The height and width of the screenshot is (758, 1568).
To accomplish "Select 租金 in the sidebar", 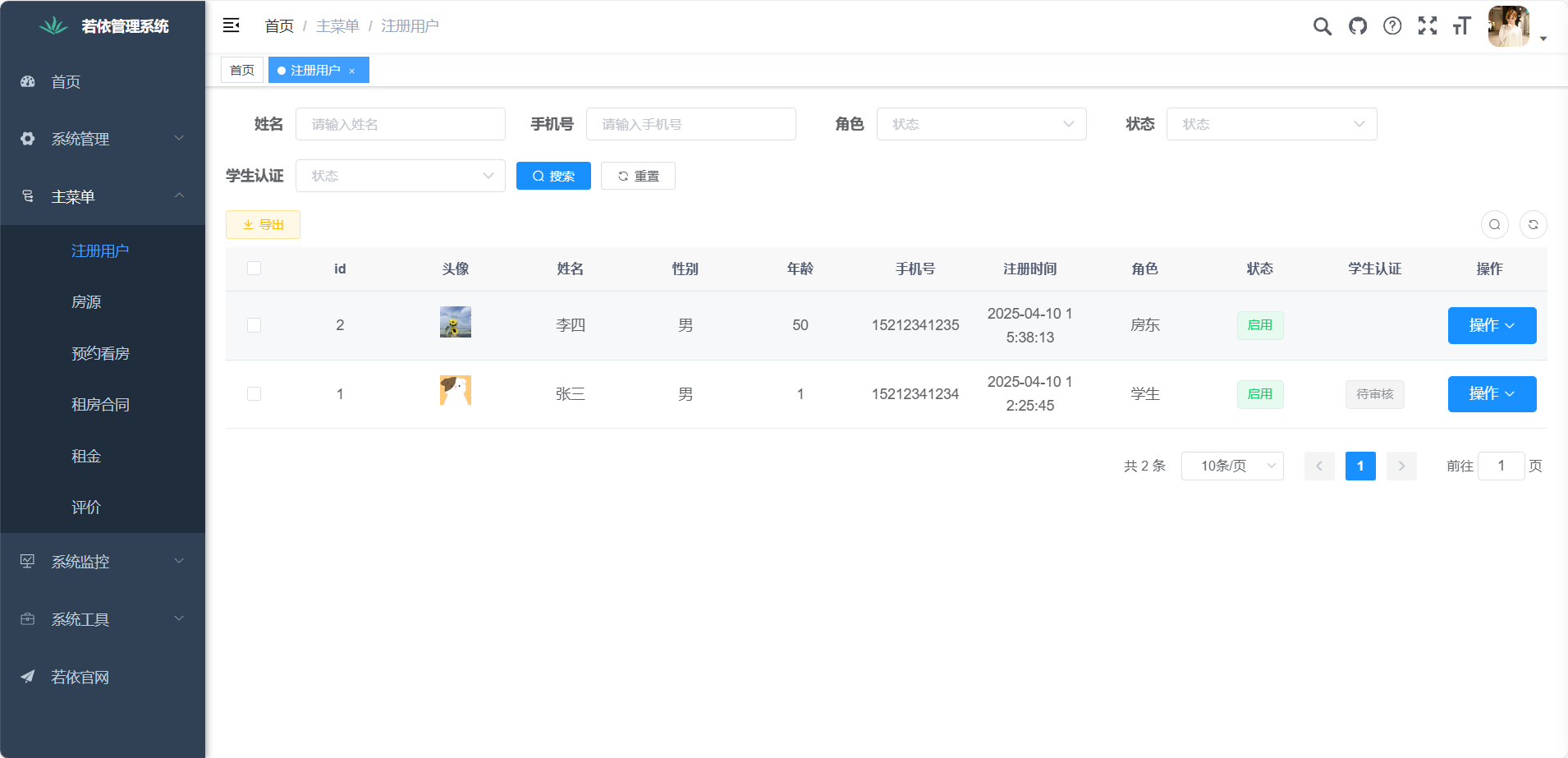I will coord(103,456).
